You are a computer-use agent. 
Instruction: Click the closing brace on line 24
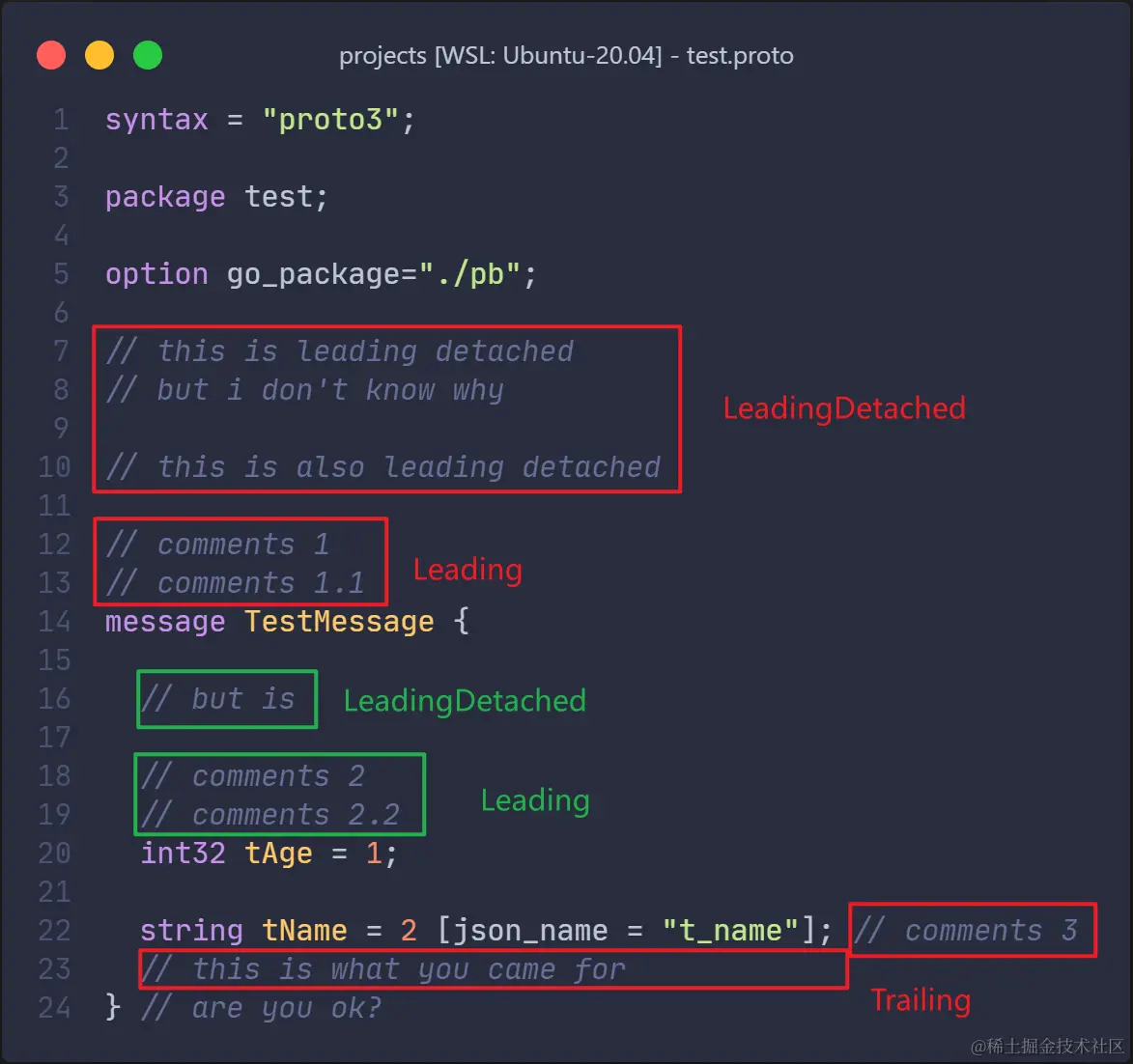pos(113,1007)
